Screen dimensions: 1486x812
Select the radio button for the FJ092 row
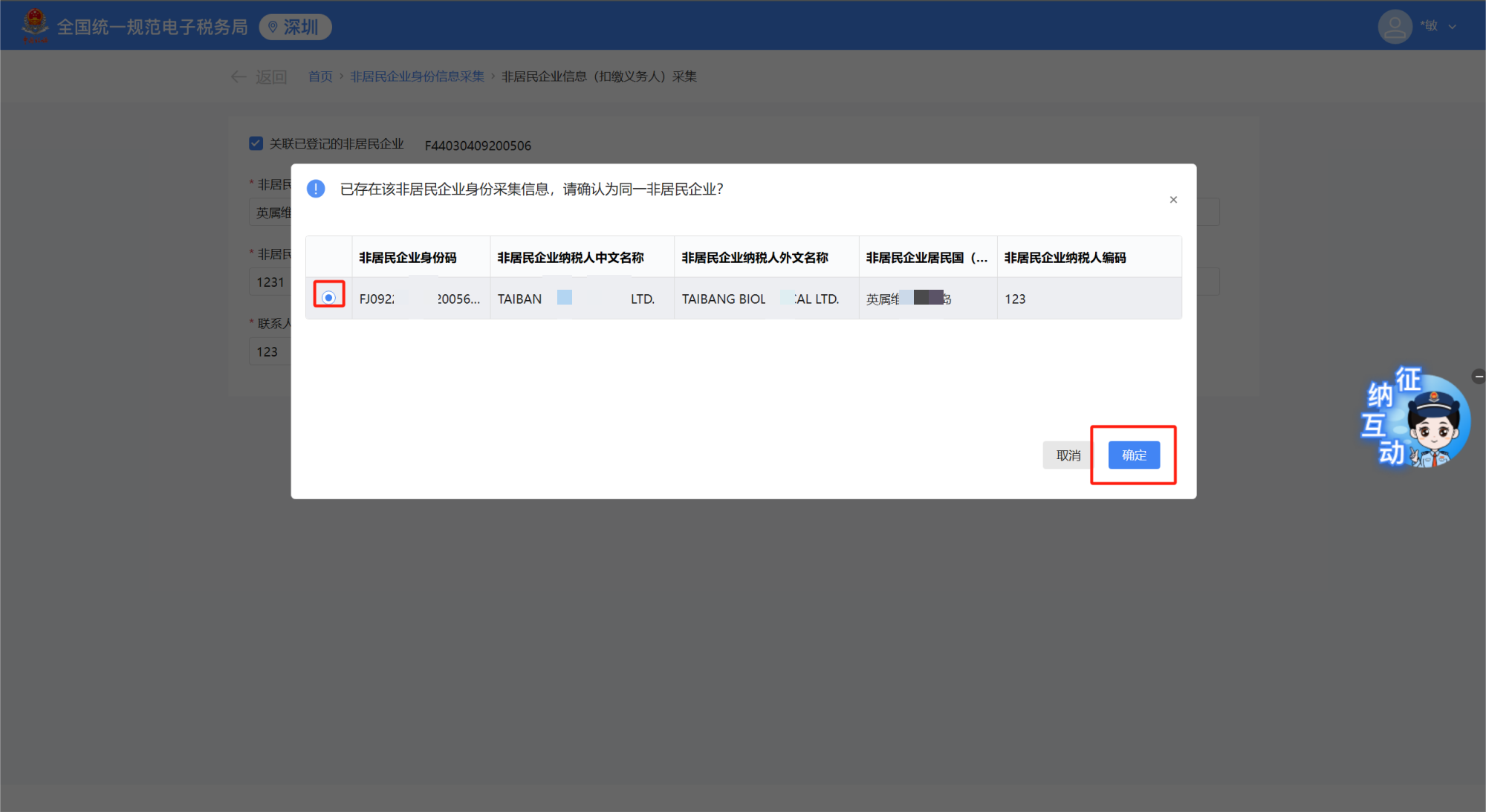328,297
